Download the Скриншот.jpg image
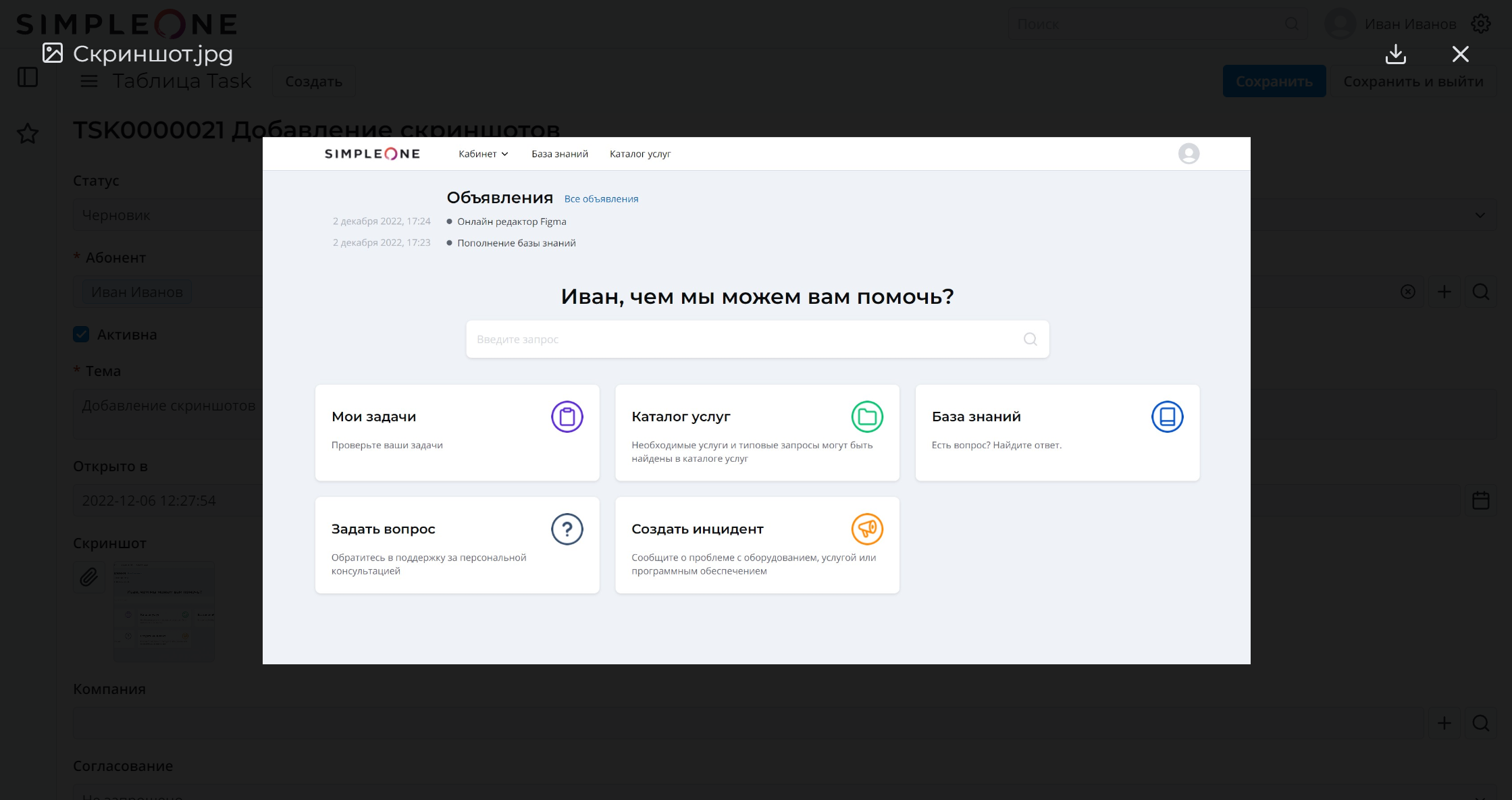This screenshot has width=1512, height=800. [x=1395, y=54]
